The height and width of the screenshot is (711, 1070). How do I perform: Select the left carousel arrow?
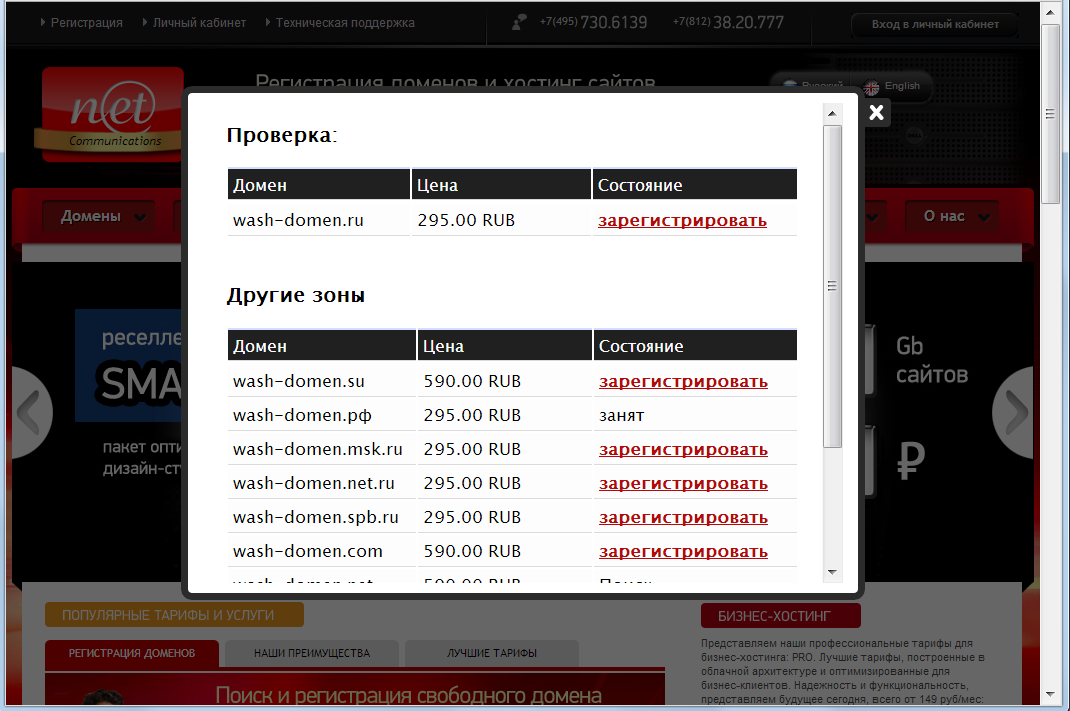tap(30, 412)
